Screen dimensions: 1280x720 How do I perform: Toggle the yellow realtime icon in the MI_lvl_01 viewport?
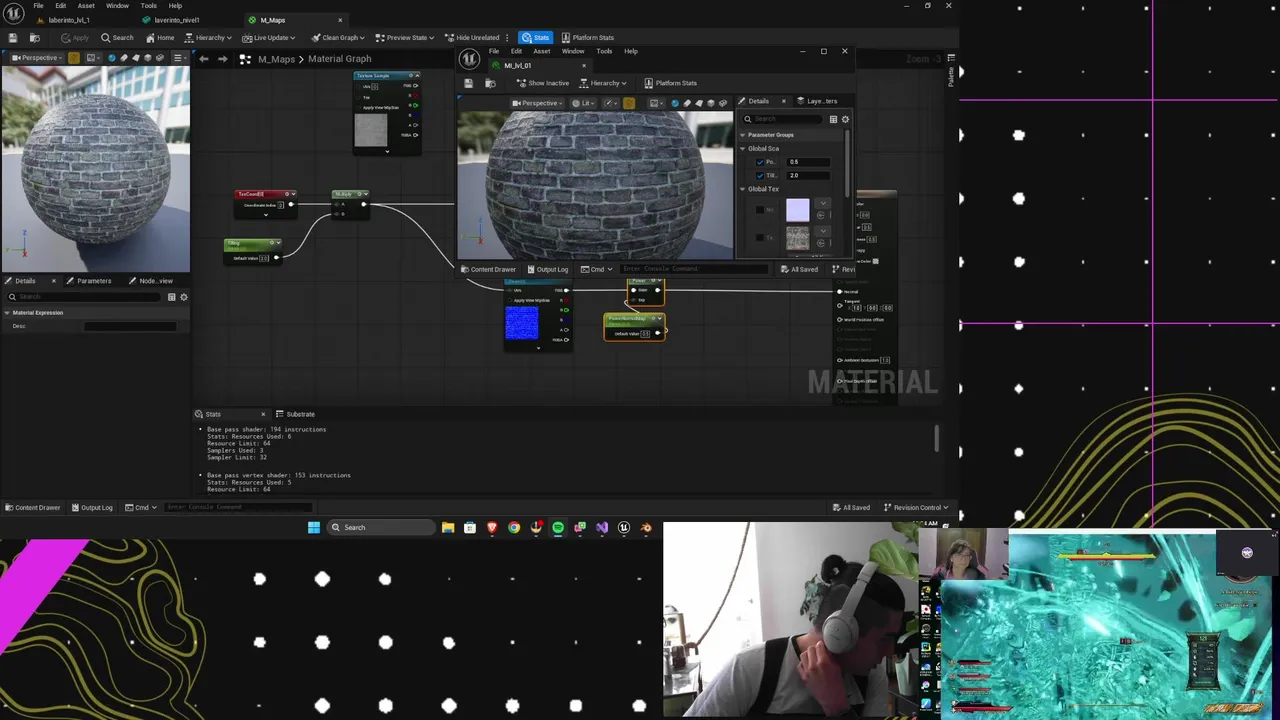628,103
